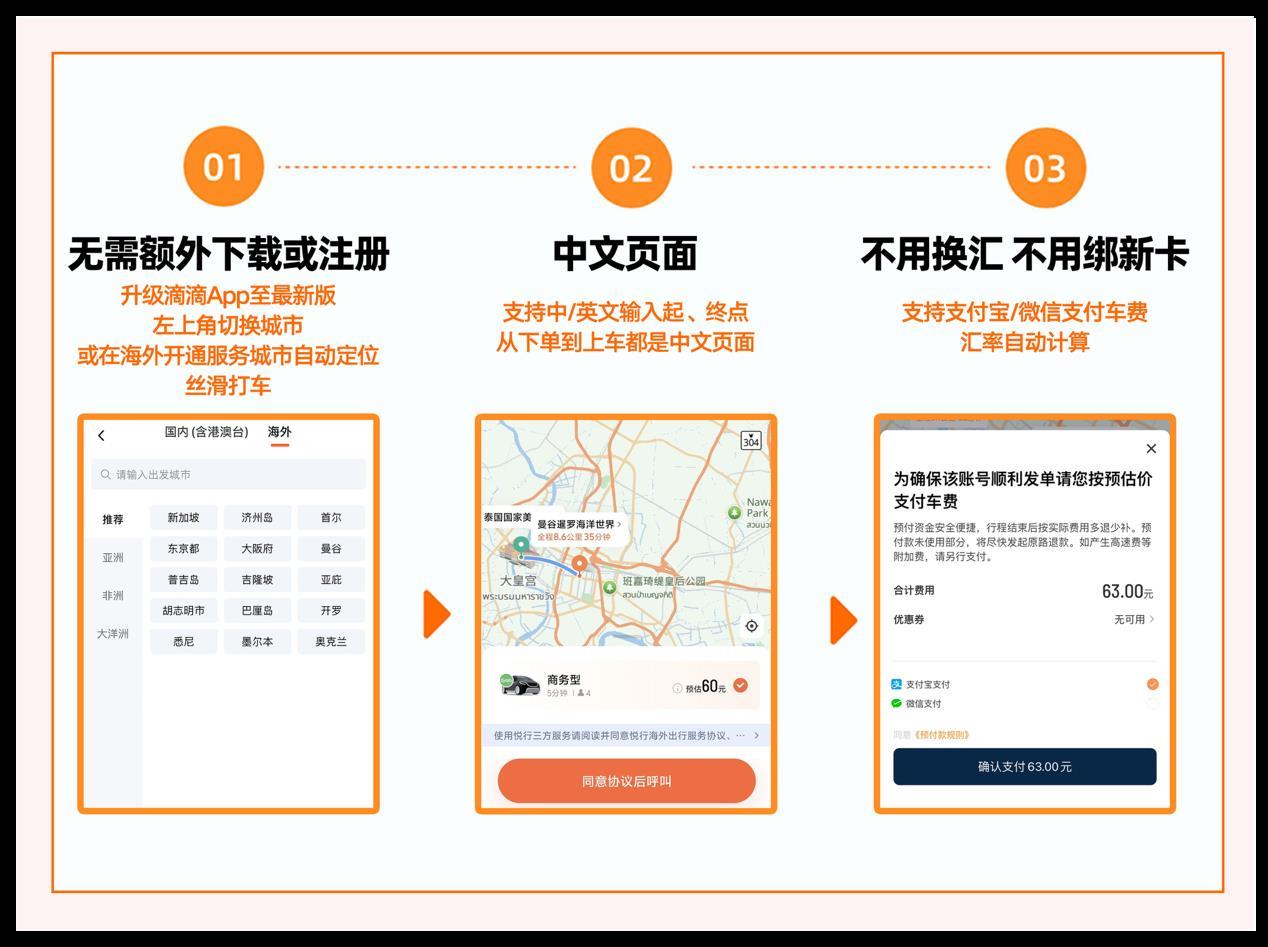Click the 请输入出发城市 search field
This screenshot has height=947, width=1268.
tap(228, 474)
